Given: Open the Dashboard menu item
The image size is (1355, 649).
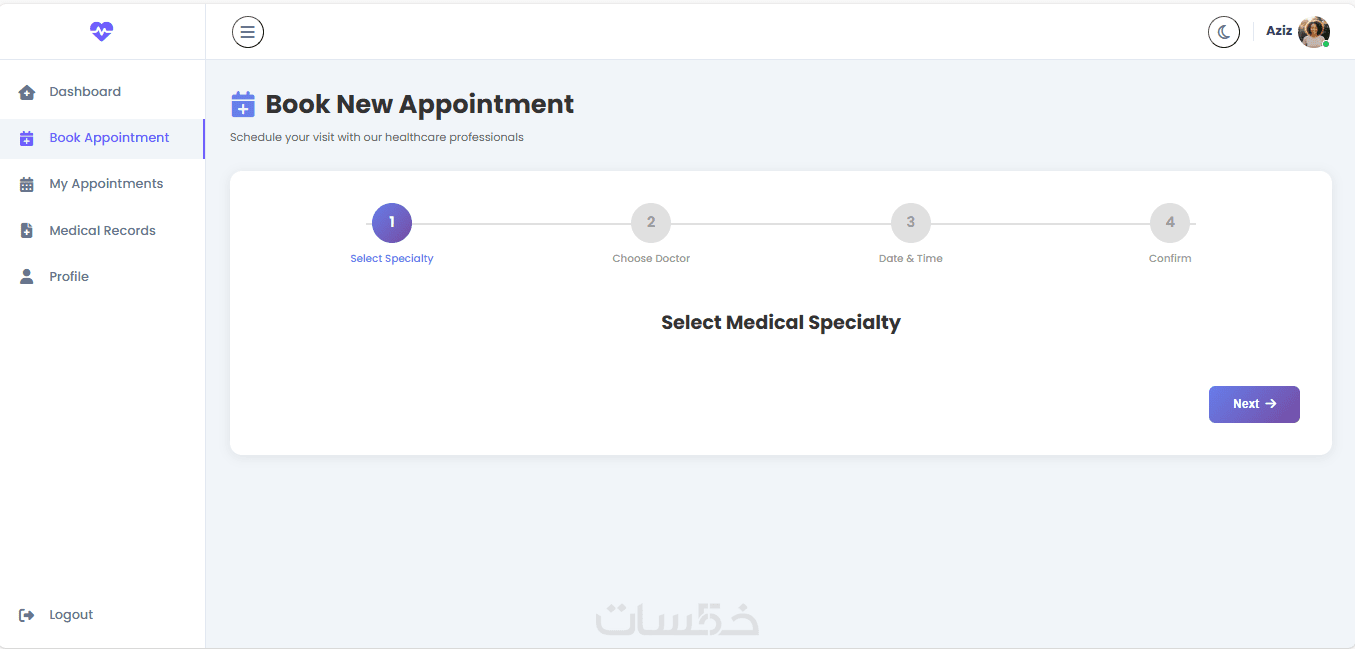Looking at the screenshot, I should tap(85, 92).
